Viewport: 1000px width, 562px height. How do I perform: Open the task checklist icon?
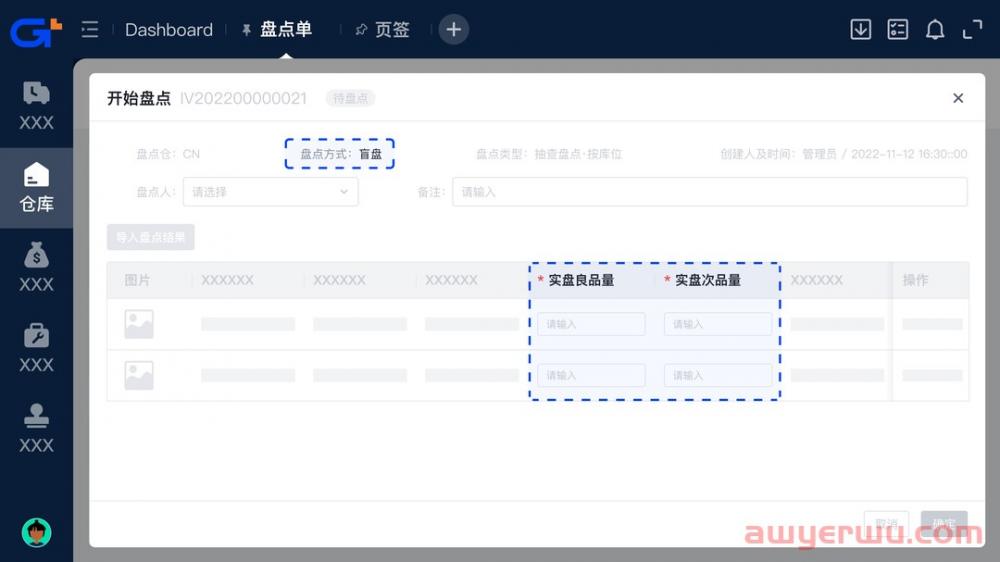(897, 30)
